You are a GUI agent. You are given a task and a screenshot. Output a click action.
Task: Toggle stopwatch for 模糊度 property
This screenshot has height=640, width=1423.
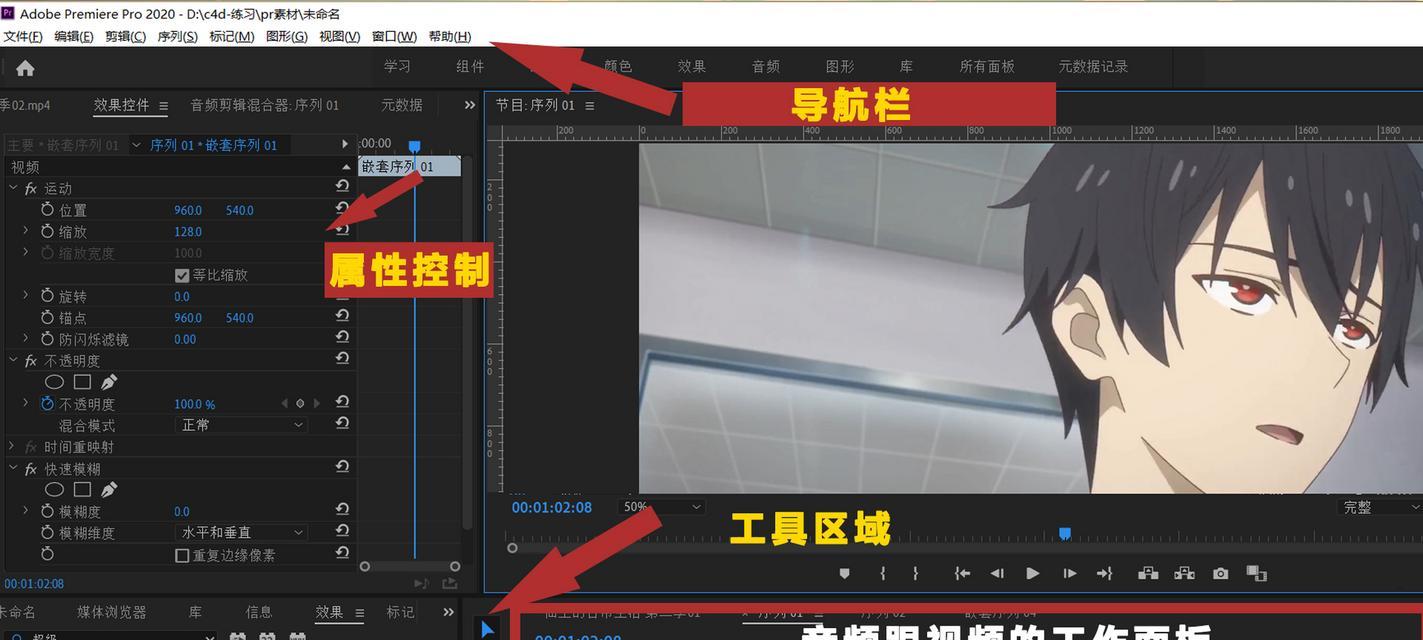[47, 511]
